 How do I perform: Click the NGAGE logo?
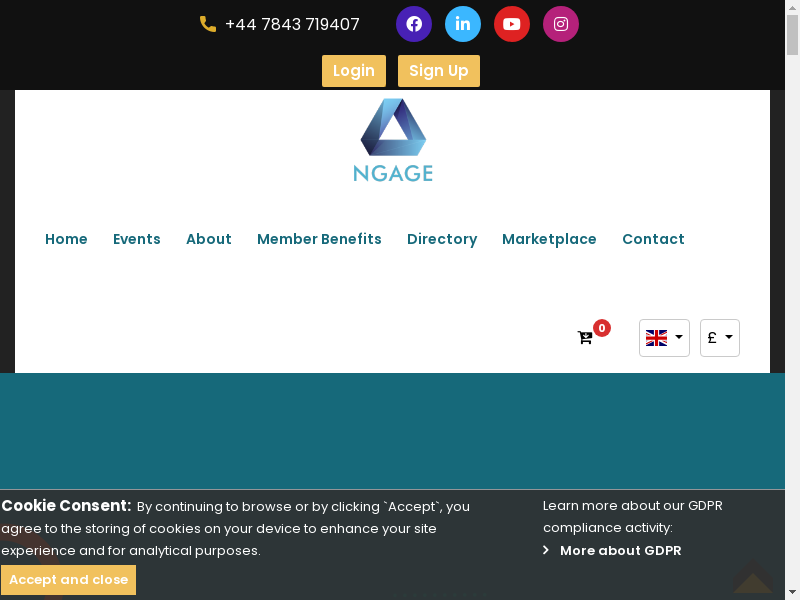pyautogui.click(x=393, y=141)
